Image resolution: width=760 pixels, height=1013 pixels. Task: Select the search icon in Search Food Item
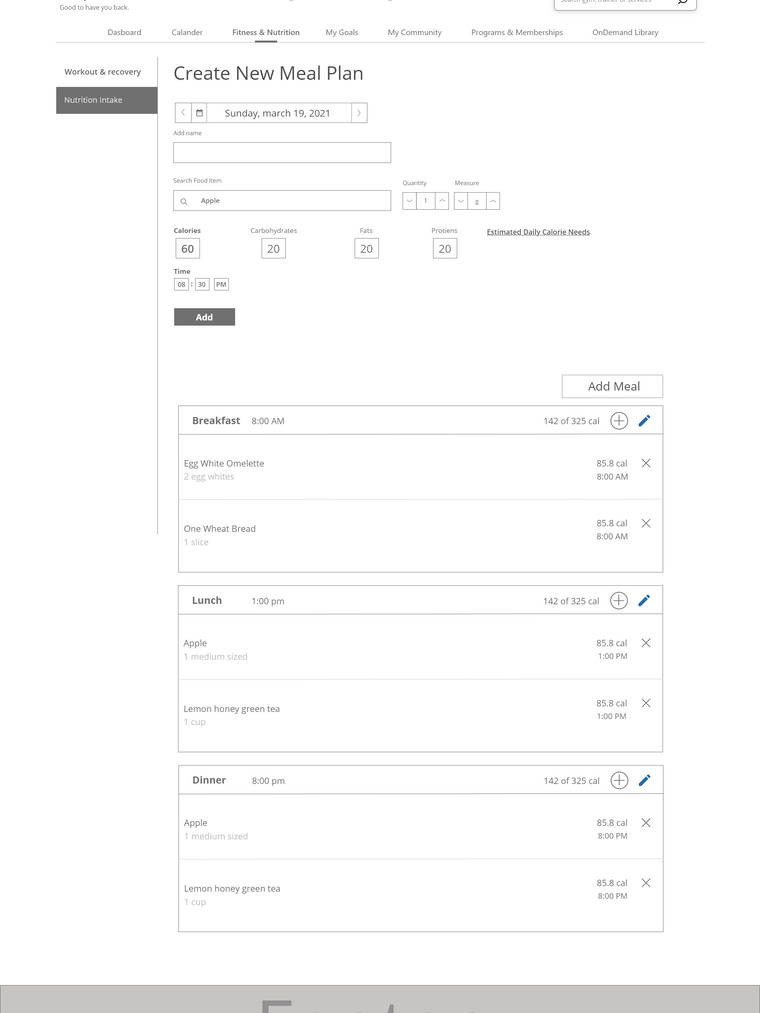(184, 200)
